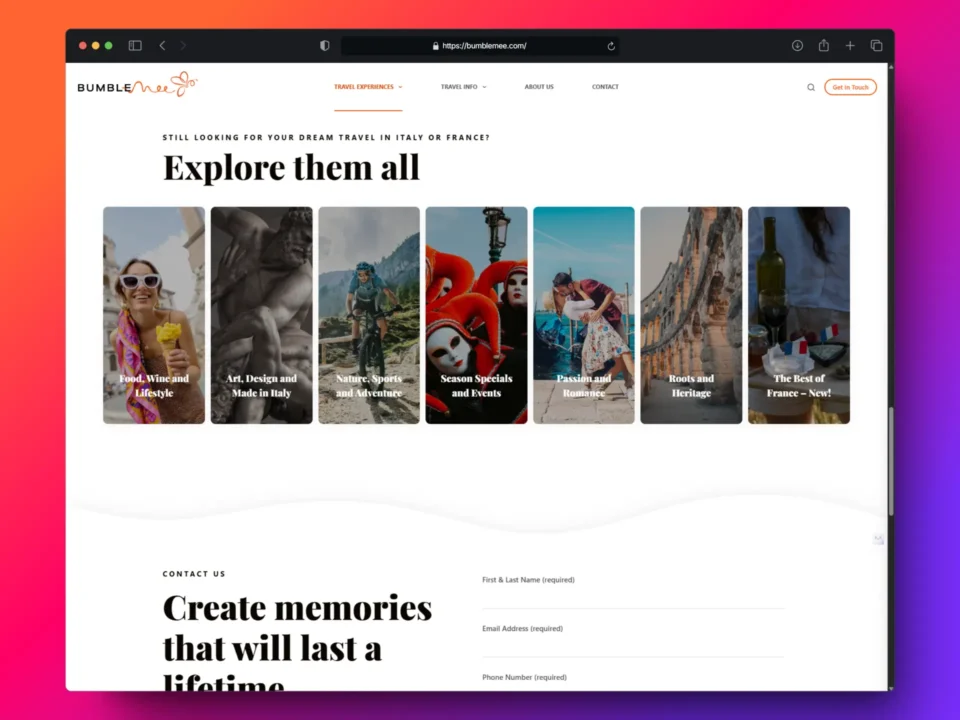Open Nature, Sports and Adventure card
The height and width of the screenshot is (720, 960).
pos(369,315)
